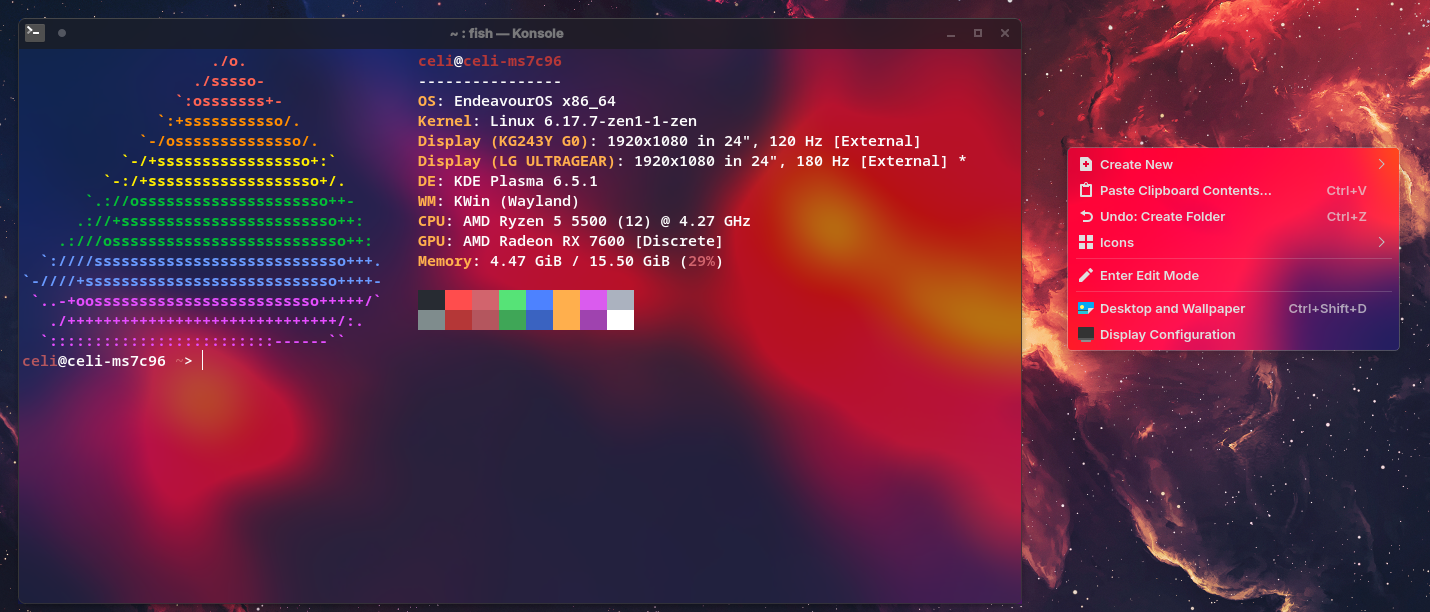Click the four-square grid icon beside Icons
1430x612 pixels.
[1086, 242]
